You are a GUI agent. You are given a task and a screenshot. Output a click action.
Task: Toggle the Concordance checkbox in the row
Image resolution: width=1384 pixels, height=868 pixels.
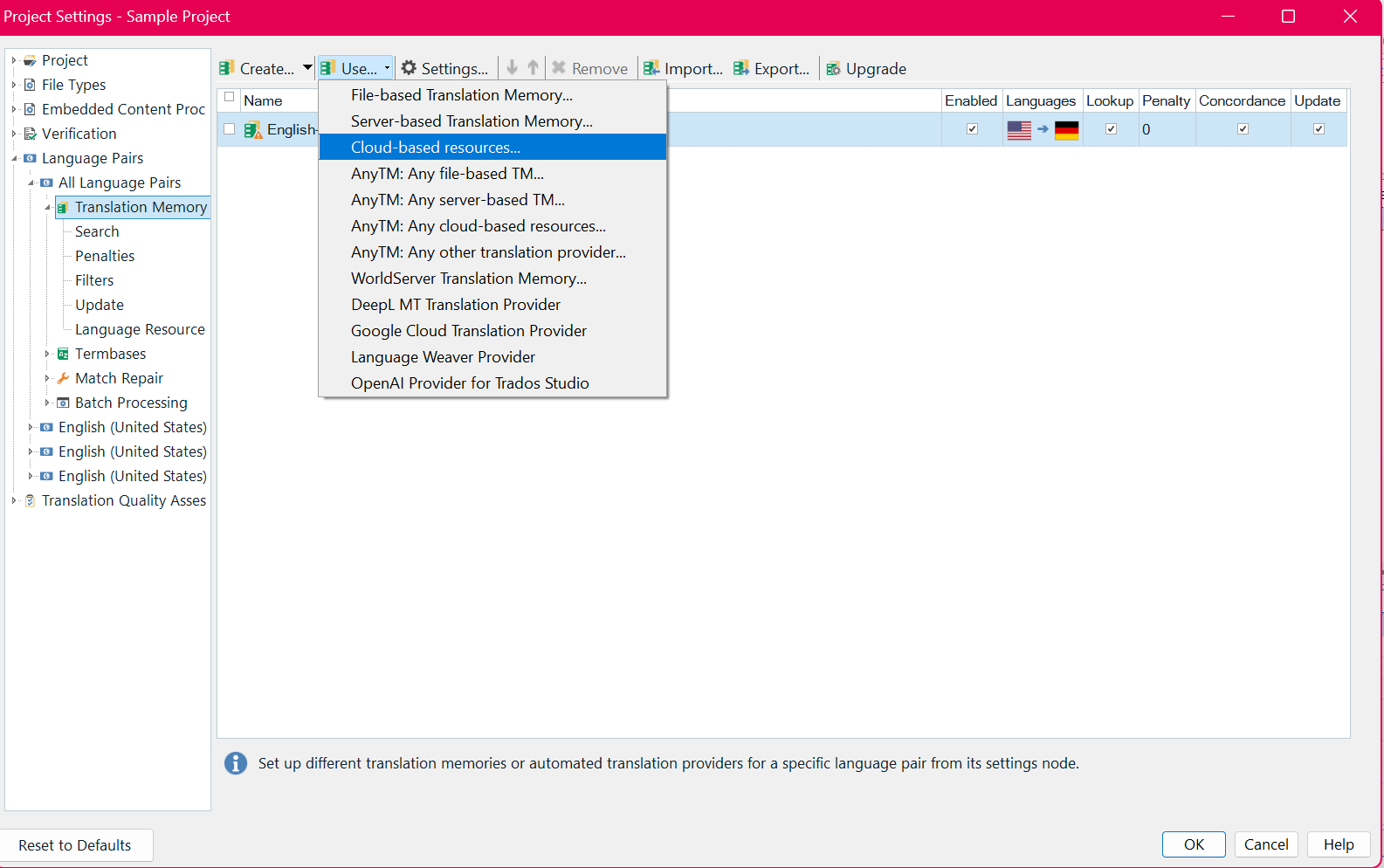click(x=1243, y=129)
